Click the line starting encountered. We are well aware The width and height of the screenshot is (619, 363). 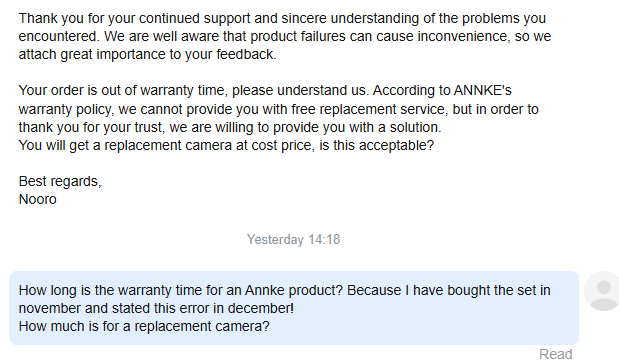tap(285, 36)
